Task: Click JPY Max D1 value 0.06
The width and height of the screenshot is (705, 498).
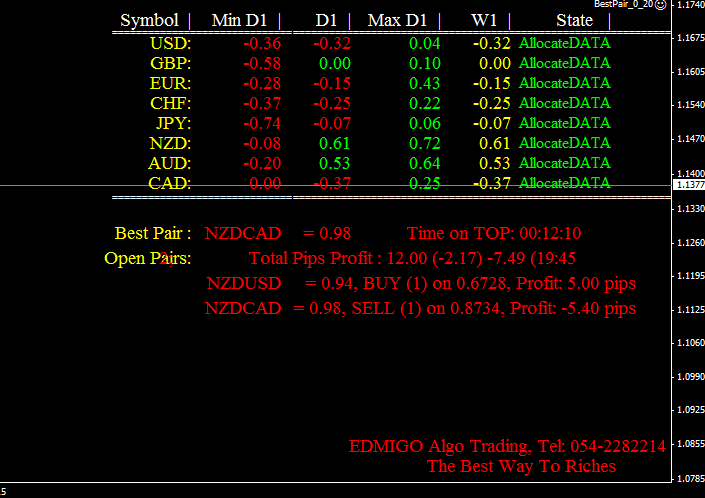Action: (425, 123)
